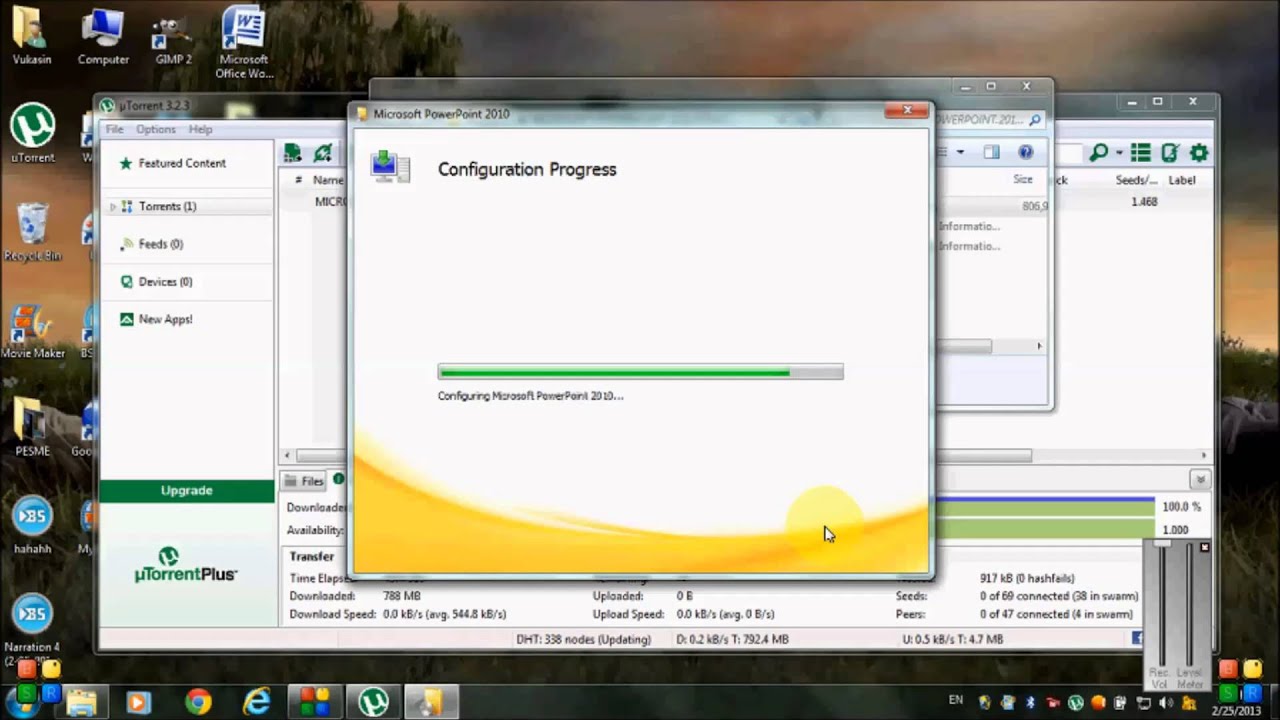Click the µTorrentPlus logo banner
1280x720 pixels.
pos(186,565)
